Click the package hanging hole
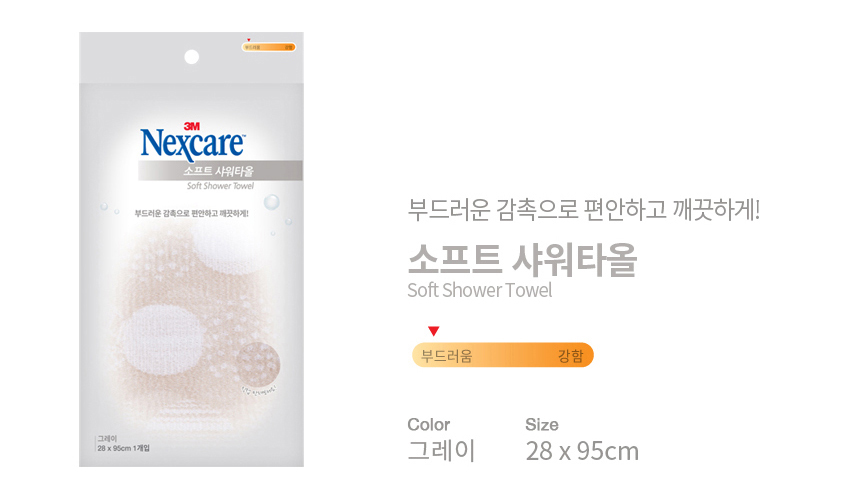 (191, 57)
